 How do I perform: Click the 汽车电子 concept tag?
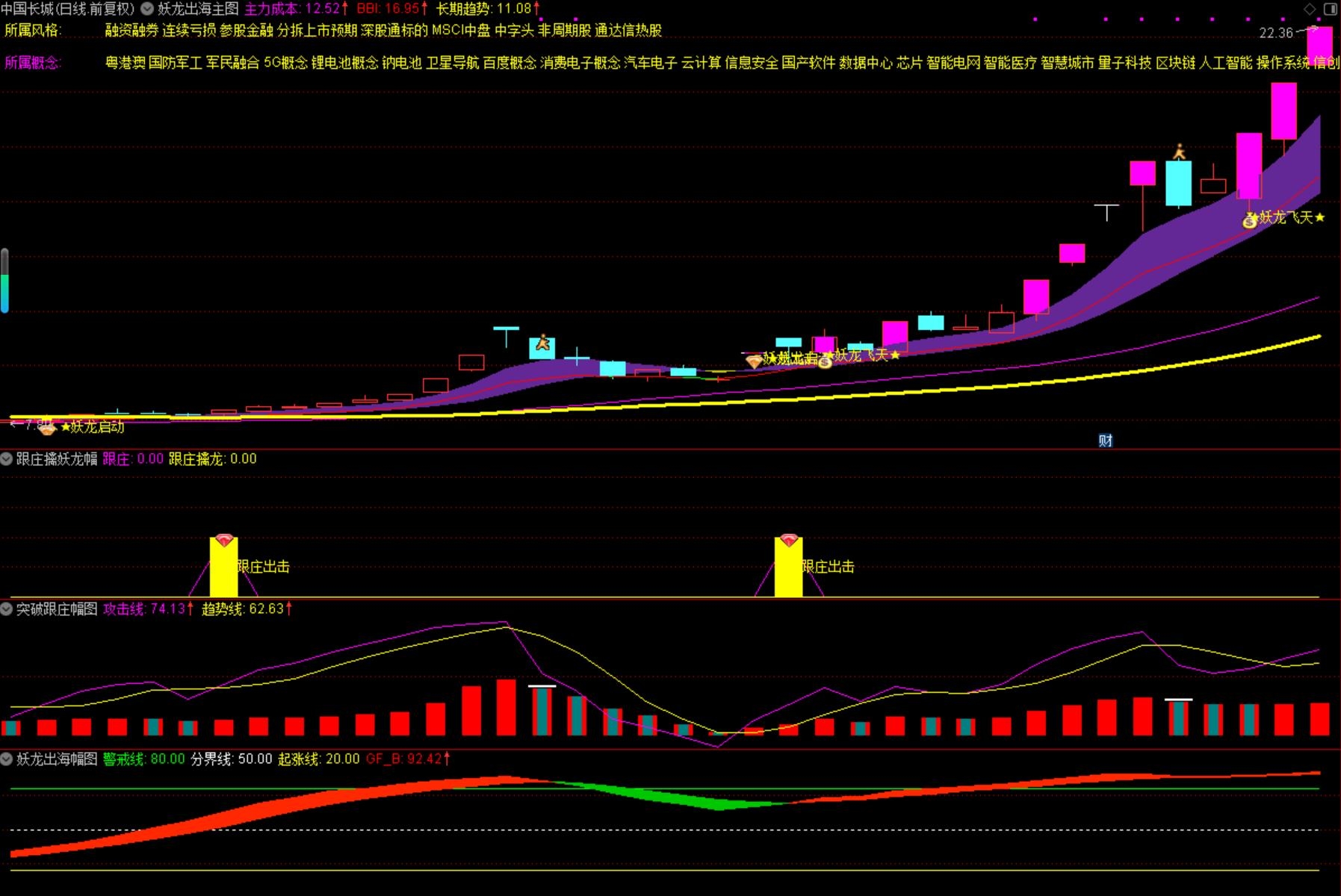(651, 63)
